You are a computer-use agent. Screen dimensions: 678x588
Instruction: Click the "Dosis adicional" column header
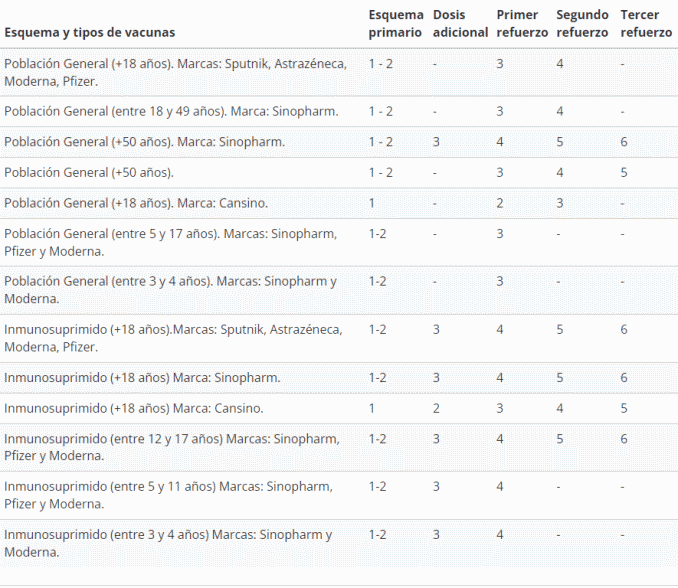pos(456,24)
